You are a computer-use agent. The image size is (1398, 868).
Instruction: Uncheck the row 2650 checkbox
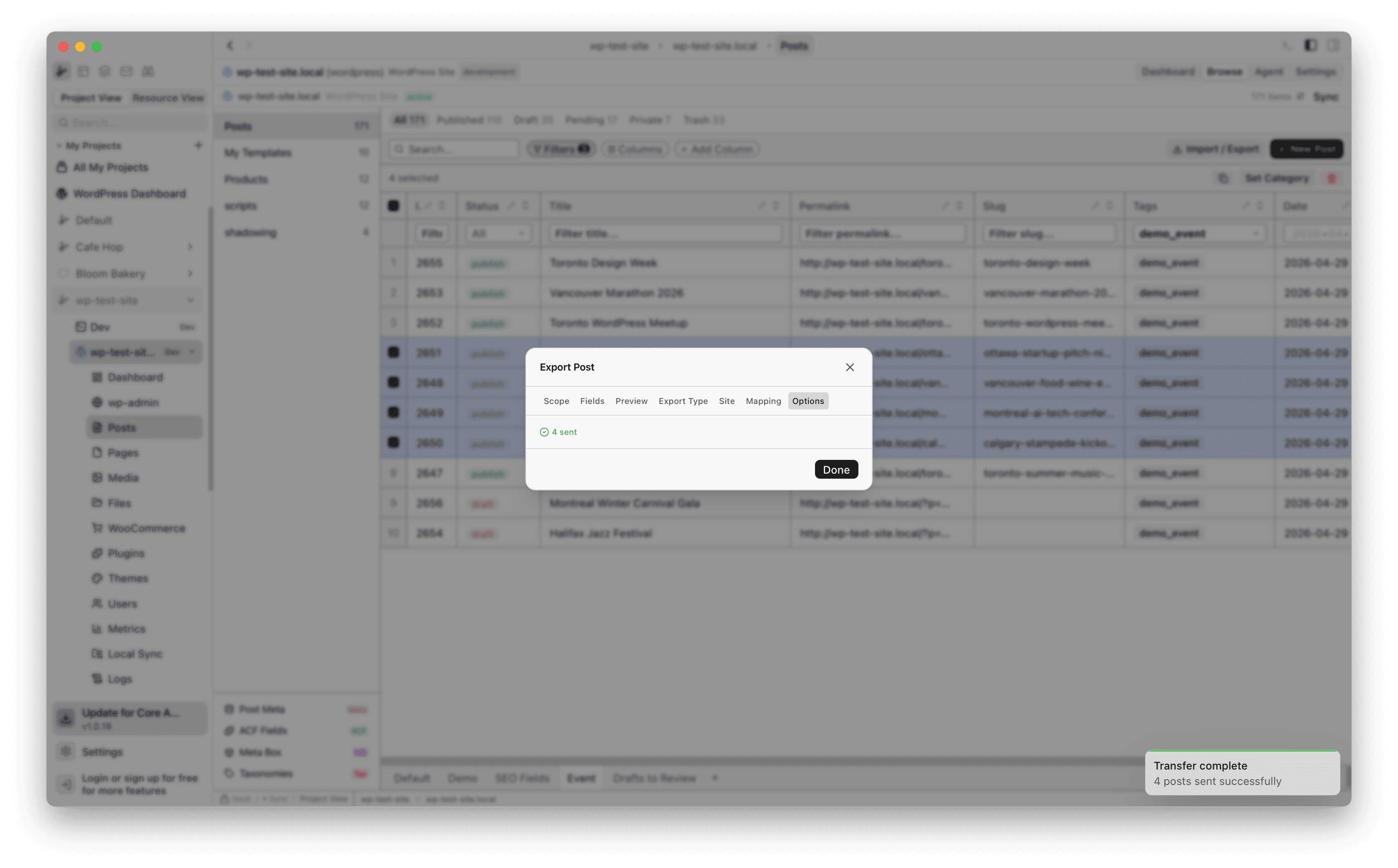coord(393,443)
